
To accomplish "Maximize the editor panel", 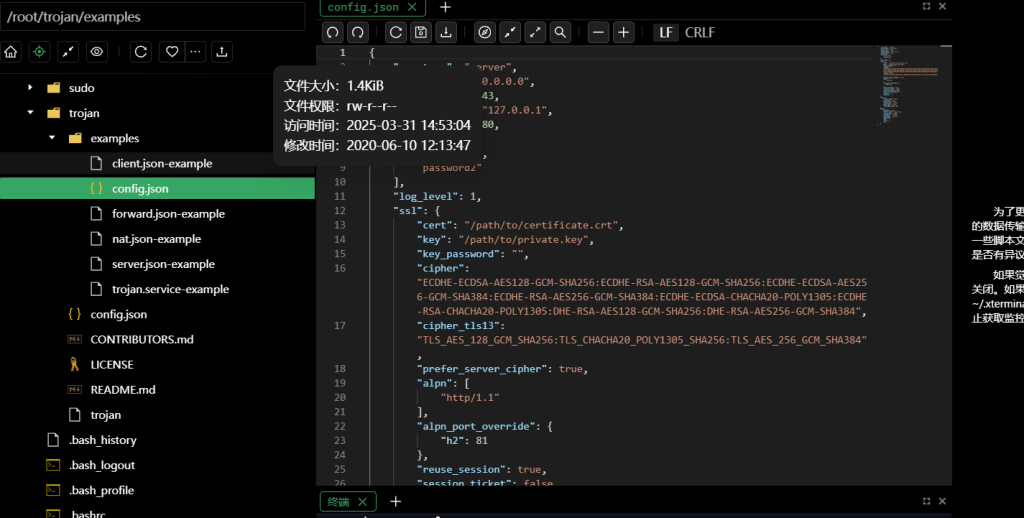I will pyautogui.click(x=926, y=6).
